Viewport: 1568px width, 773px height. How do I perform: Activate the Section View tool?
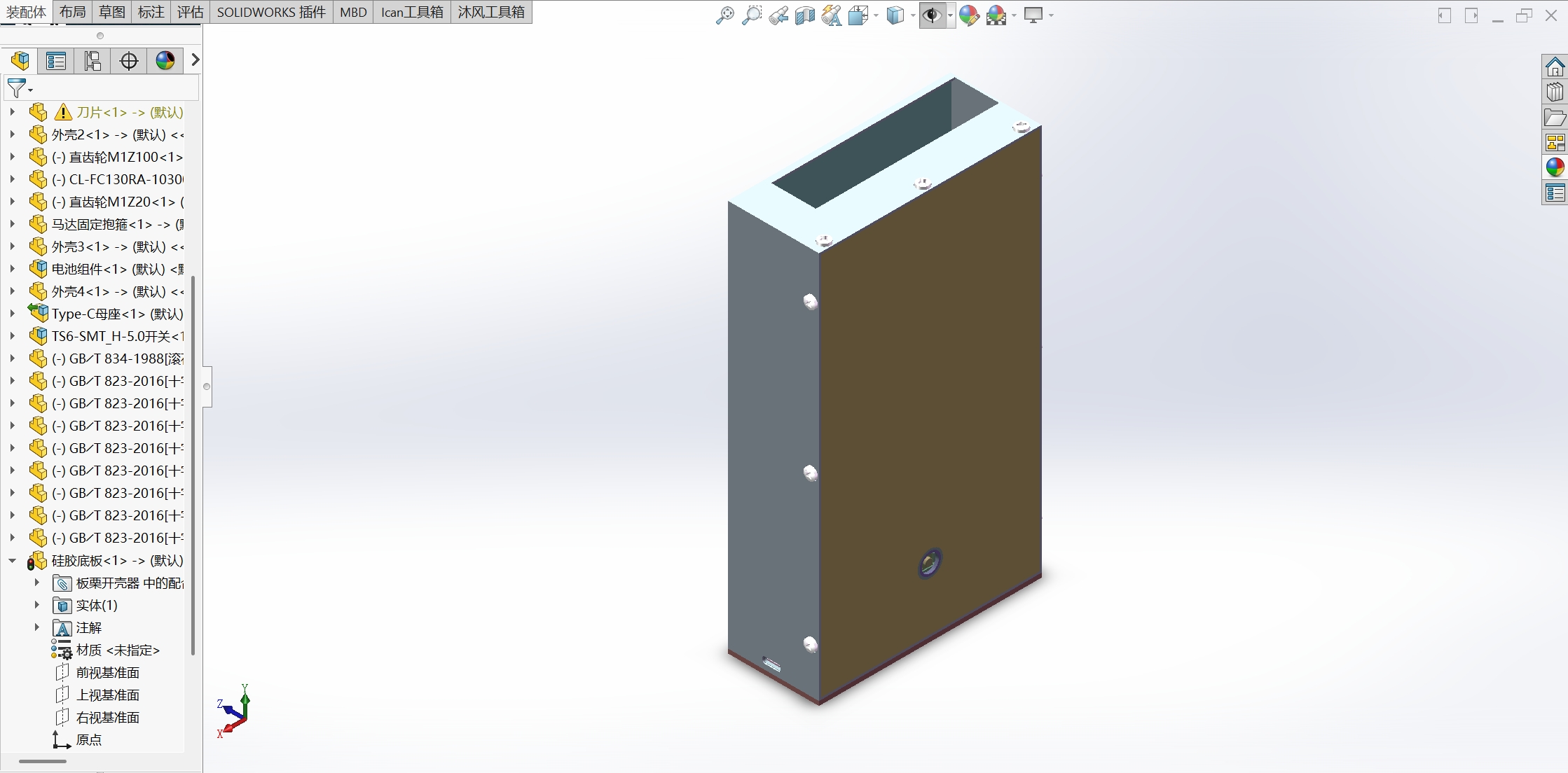coord(804,15)
